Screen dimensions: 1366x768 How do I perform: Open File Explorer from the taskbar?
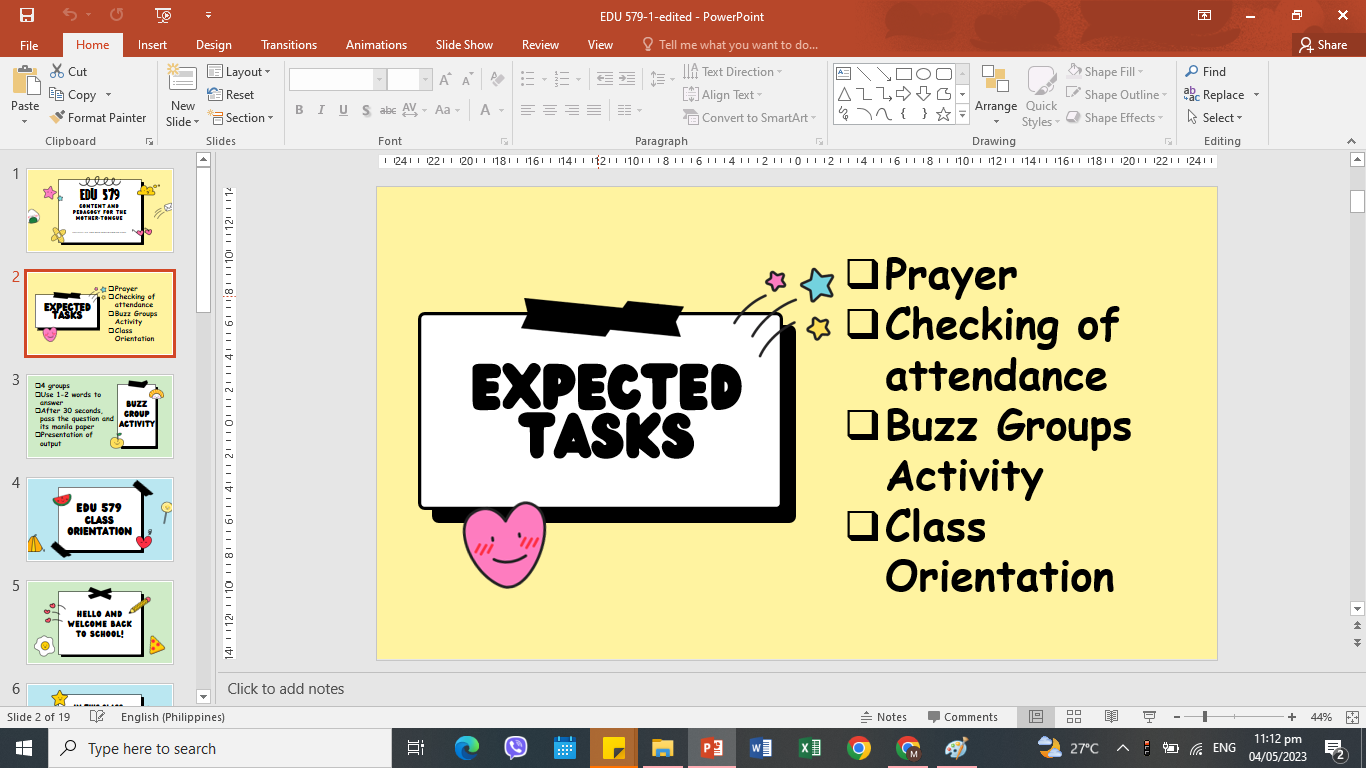tap(662, 748)
